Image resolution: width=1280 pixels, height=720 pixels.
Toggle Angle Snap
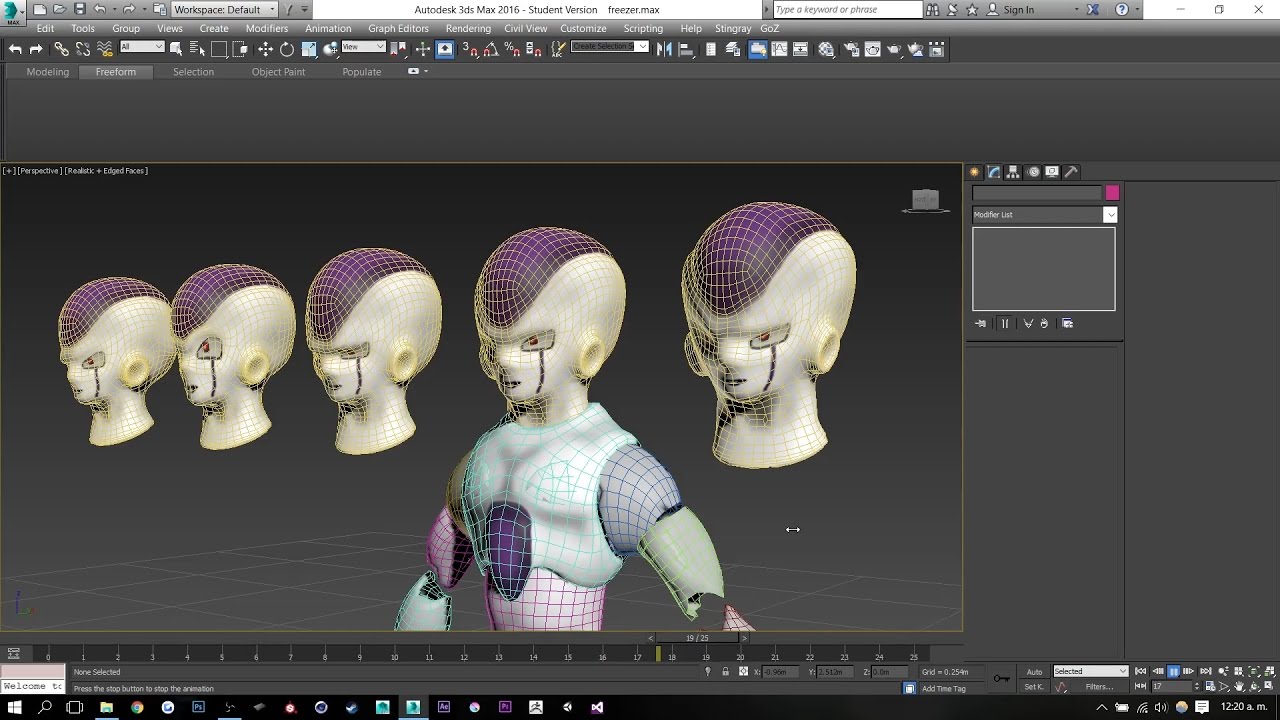(x=491, y=49)
